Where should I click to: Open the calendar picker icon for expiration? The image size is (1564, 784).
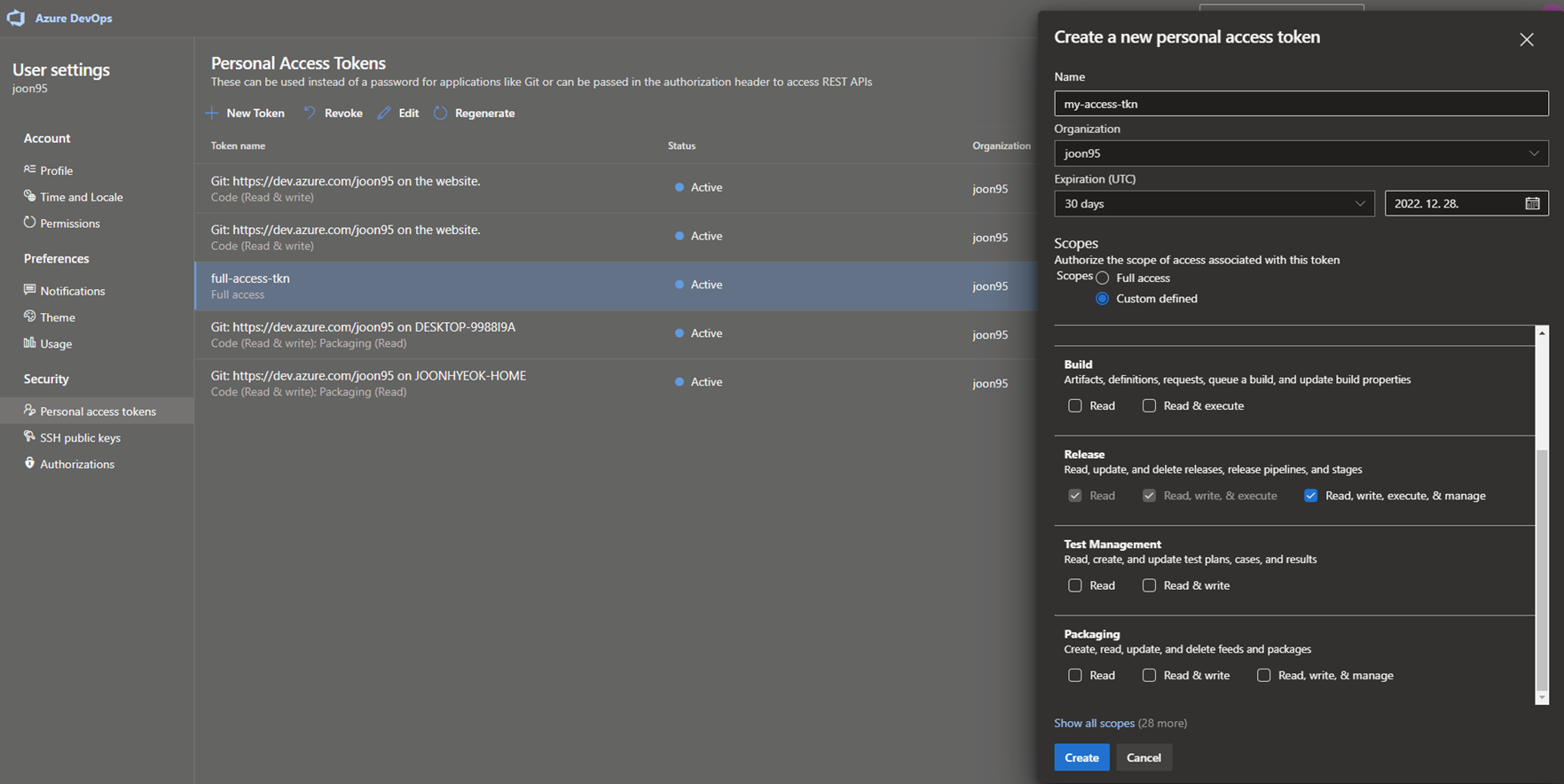click(x=1532, y=203)
